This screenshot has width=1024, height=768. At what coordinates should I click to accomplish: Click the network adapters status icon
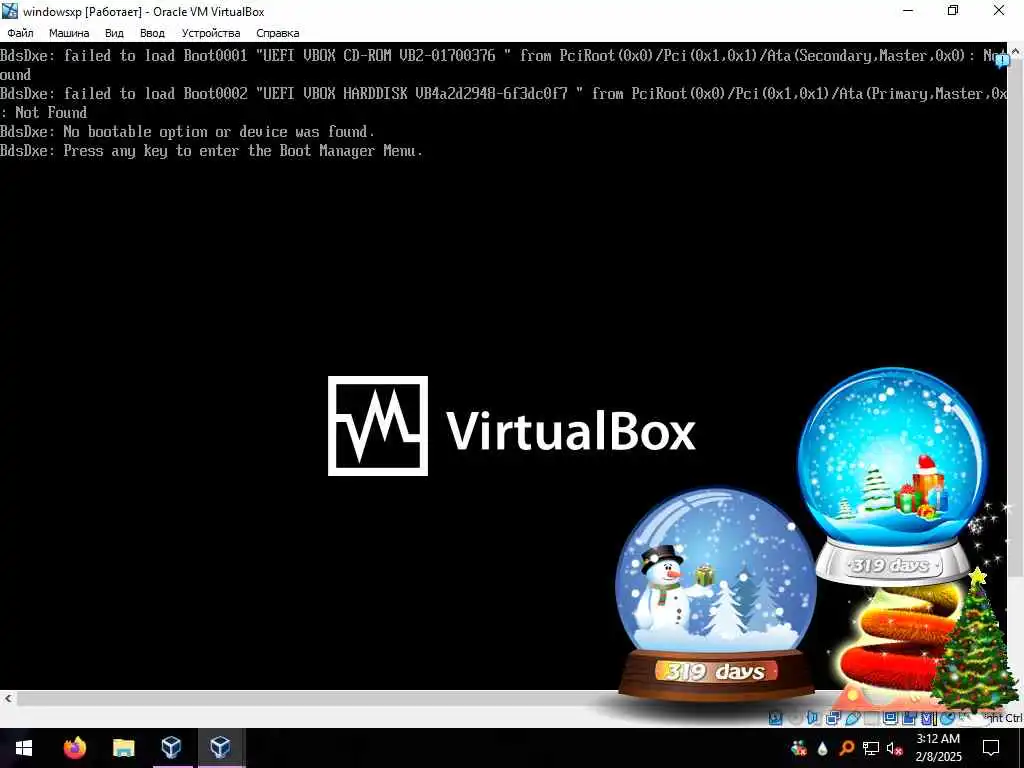click(833, 718)
